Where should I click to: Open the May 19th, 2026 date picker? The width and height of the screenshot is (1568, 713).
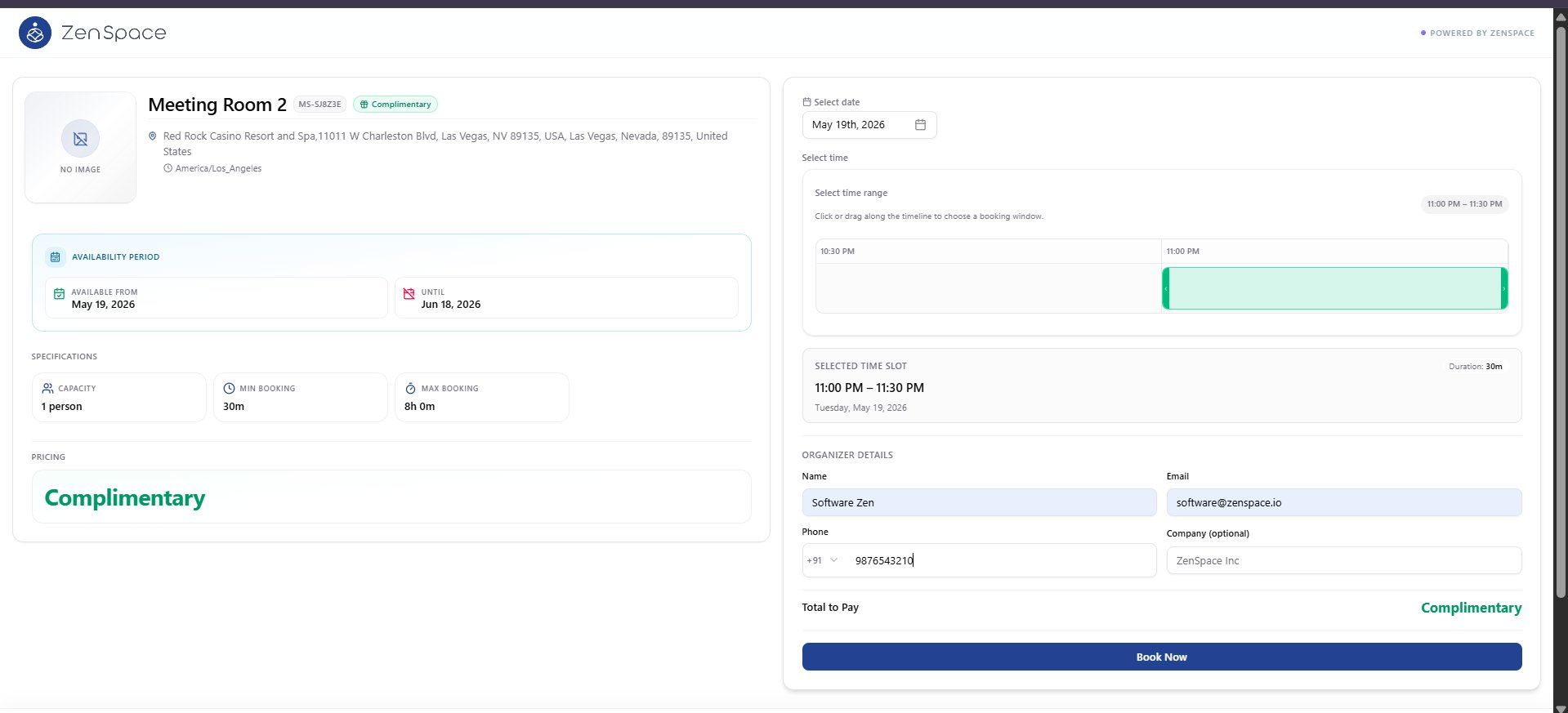pos(869,125)
